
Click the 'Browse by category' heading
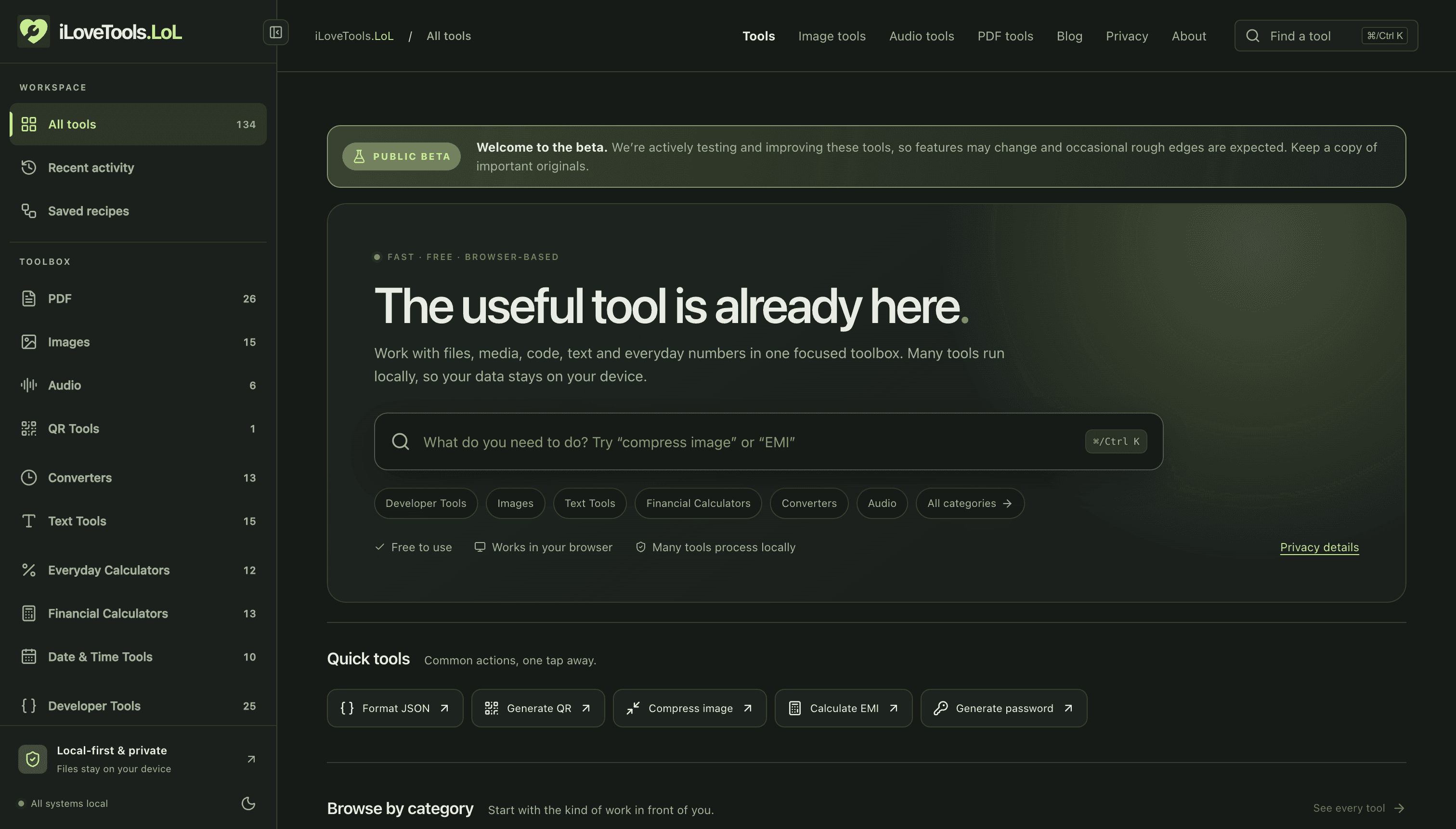400,808
